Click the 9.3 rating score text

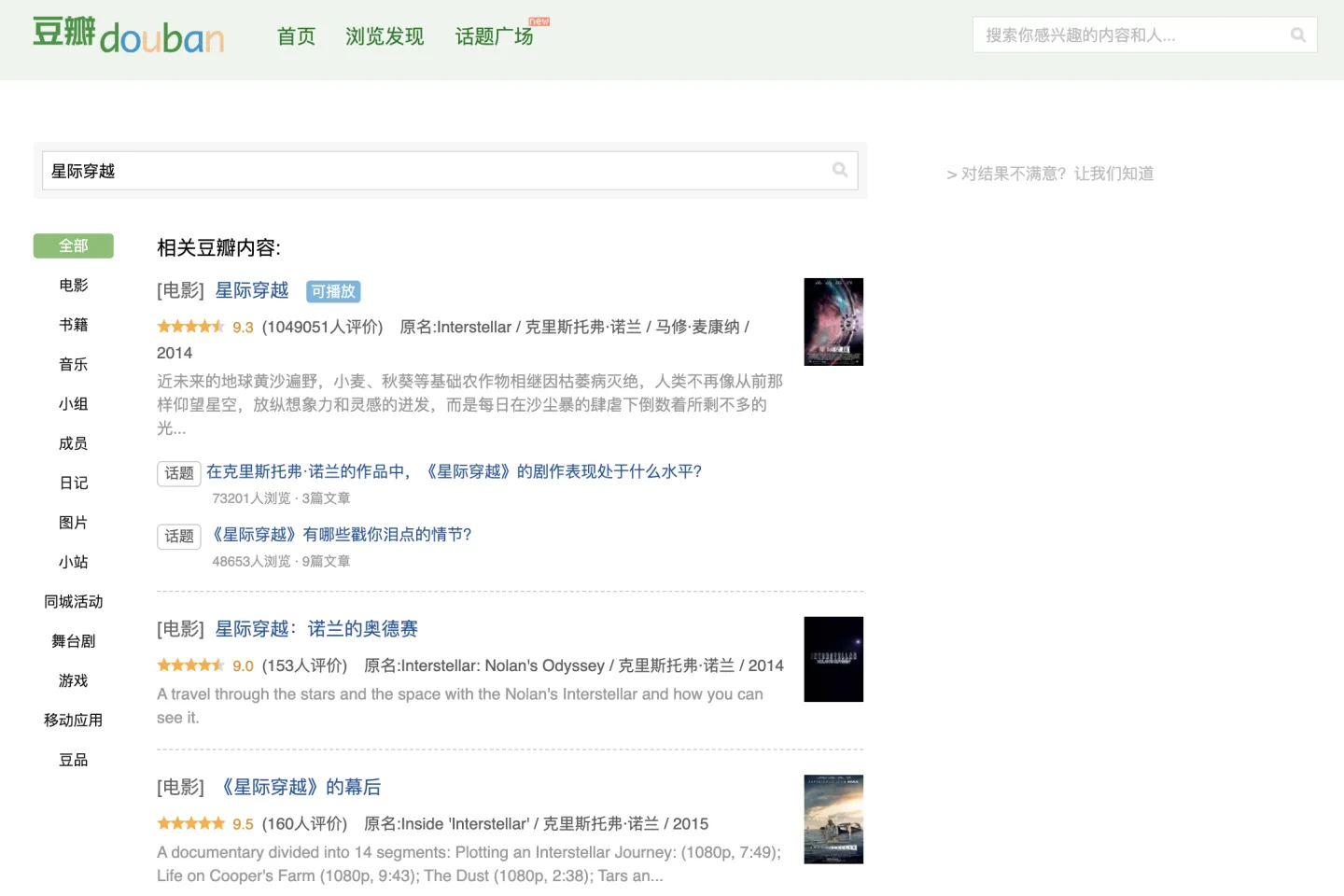pos(244,328)
